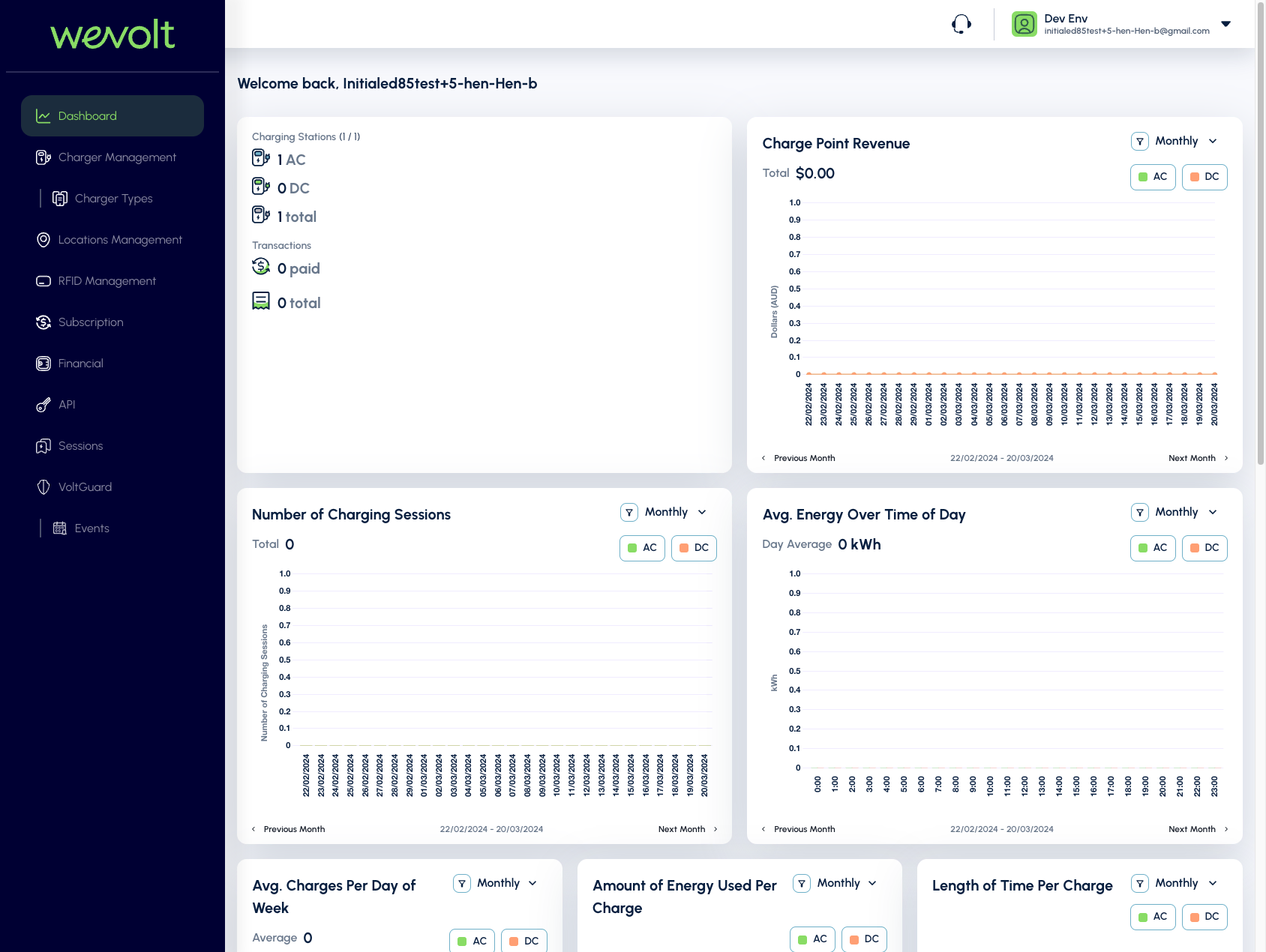Toggle DC series in Avg. Energy Over Time
The height and width of the screenshot is (952, 1266).
click(x=1204, y=548)
